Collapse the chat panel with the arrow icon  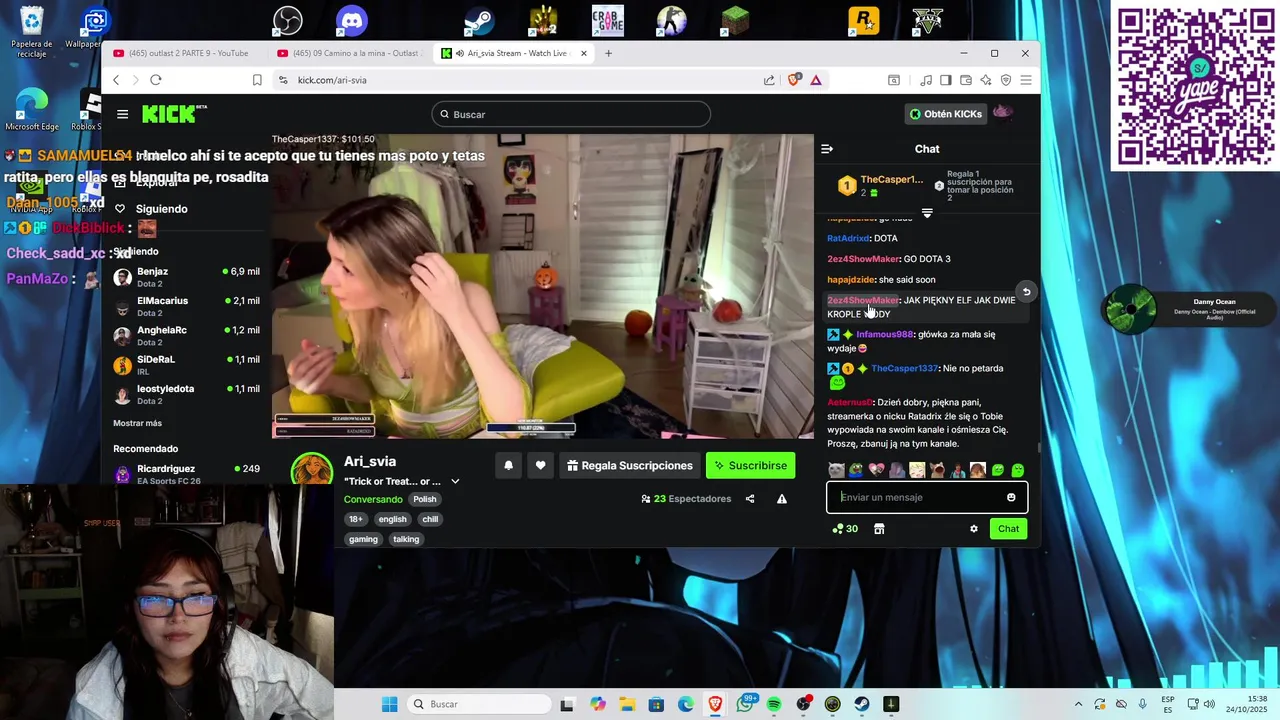click(x=827, y=149)
